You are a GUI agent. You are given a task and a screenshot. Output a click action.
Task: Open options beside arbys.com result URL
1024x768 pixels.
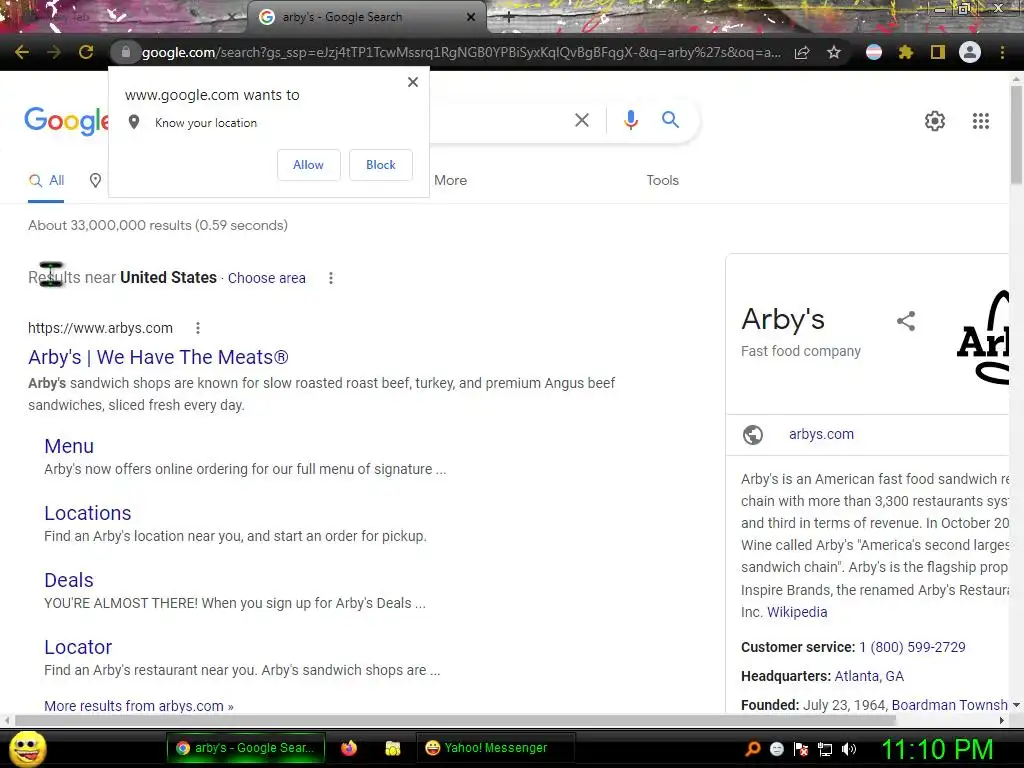point(198,328)
